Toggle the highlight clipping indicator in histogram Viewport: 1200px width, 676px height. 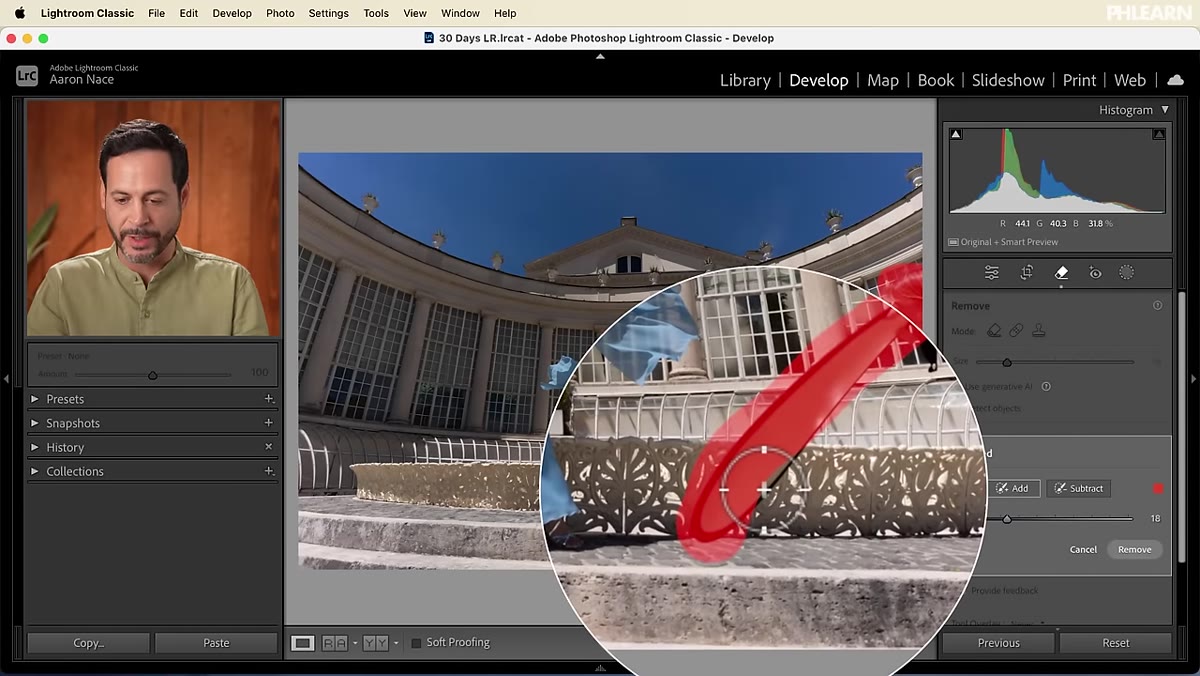tap(1159, 134)
